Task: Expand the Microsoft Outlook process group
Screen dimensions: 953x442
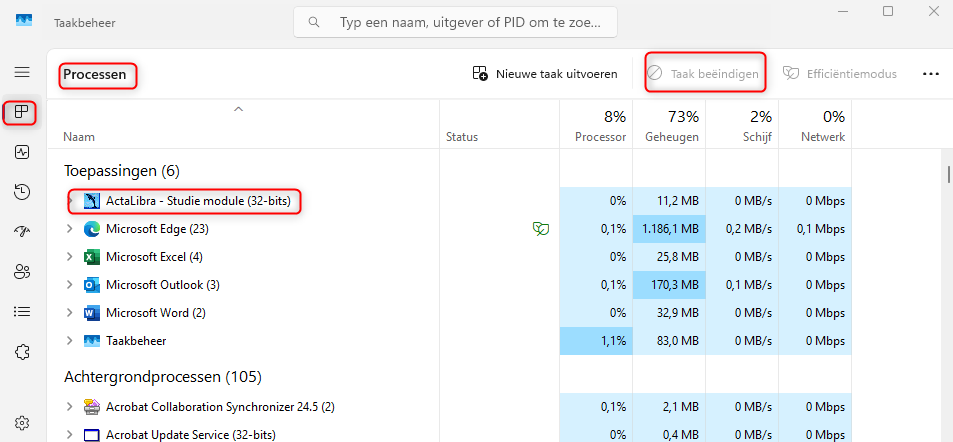Action: pos(71,285)
